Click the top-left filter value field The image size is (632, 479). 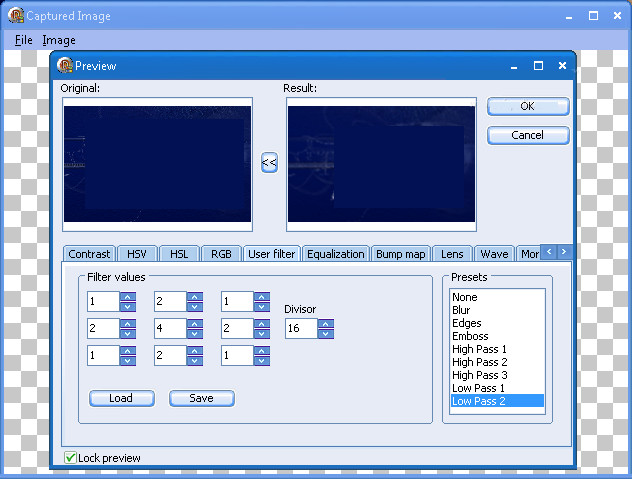[x=104, y=302]
